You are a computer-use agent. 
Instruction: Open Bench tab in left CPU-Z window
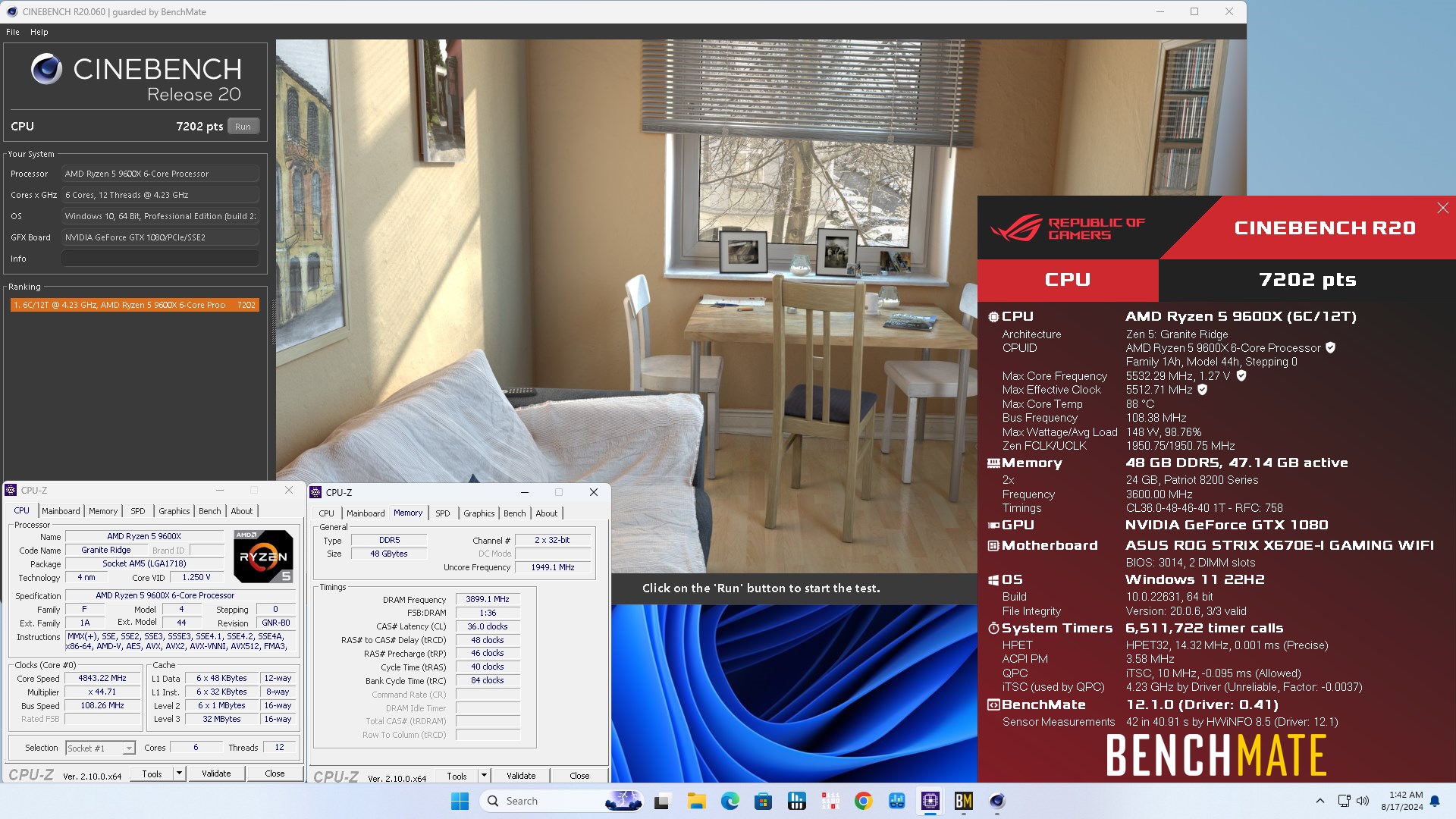pos(210,511)
